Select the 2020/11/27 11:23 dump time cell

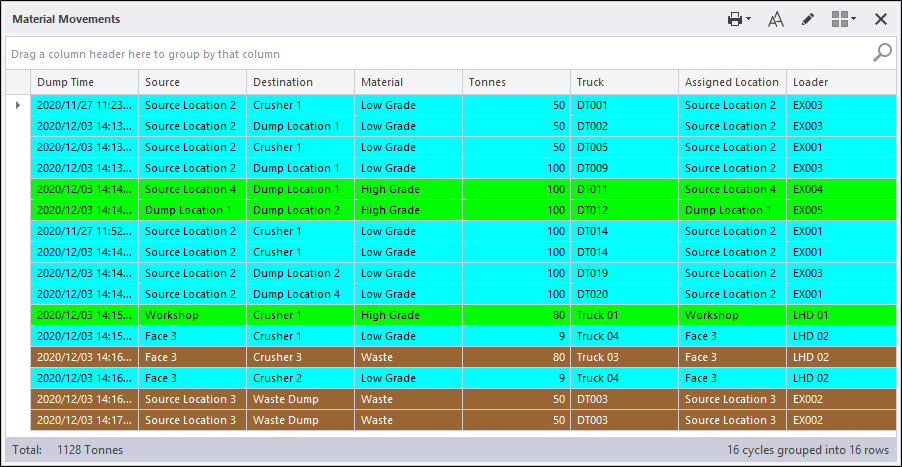(x=85, y=105)
